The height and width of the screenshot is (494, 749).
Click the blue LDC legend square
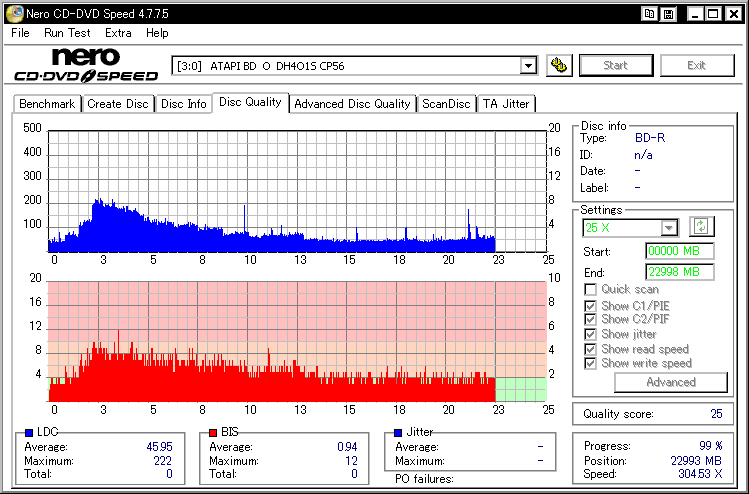pyautogui.click(x=29, y=432)
